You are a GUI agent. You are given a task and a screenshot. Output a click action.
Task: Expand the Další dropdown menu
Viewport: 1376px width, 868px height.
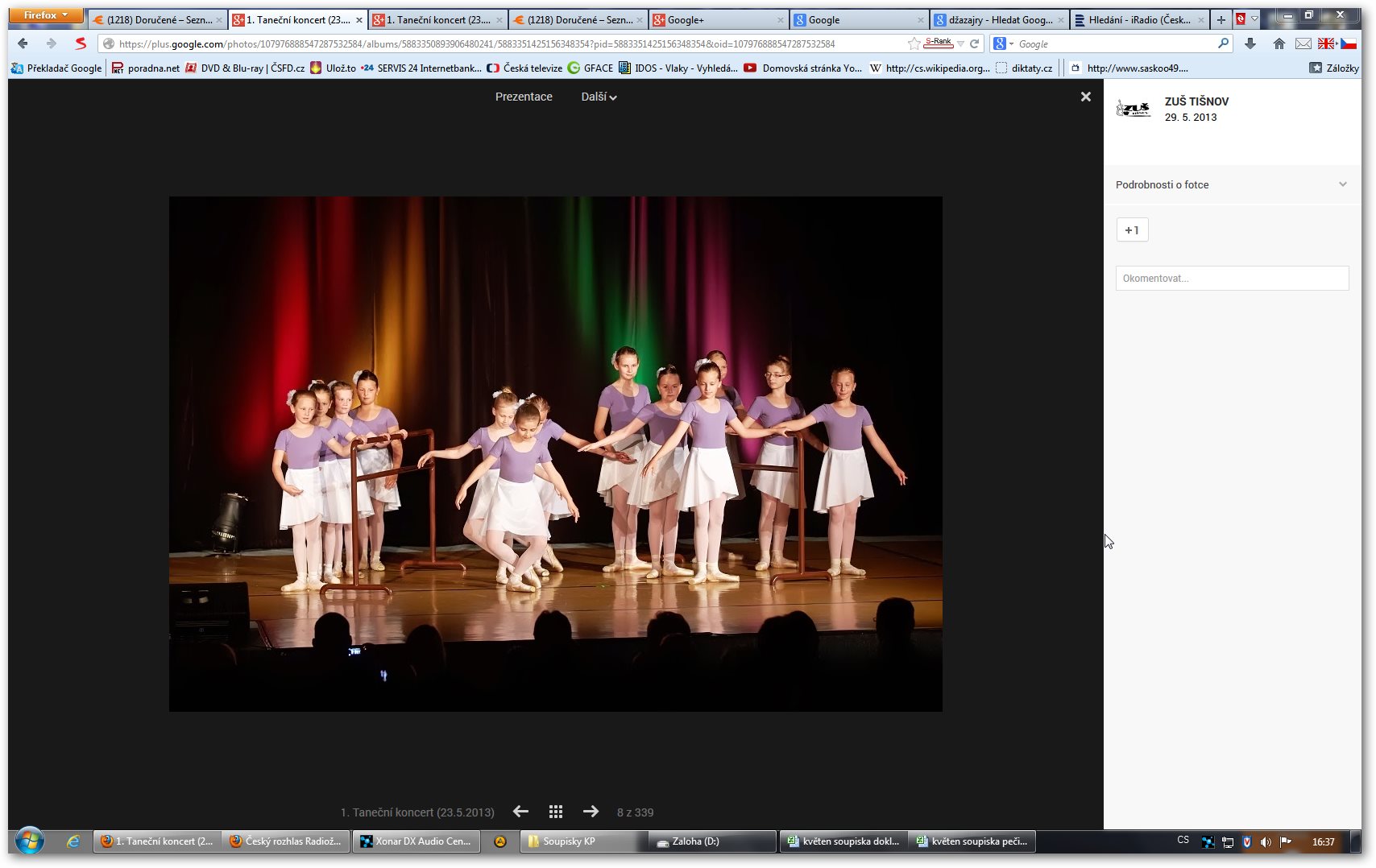599,97
